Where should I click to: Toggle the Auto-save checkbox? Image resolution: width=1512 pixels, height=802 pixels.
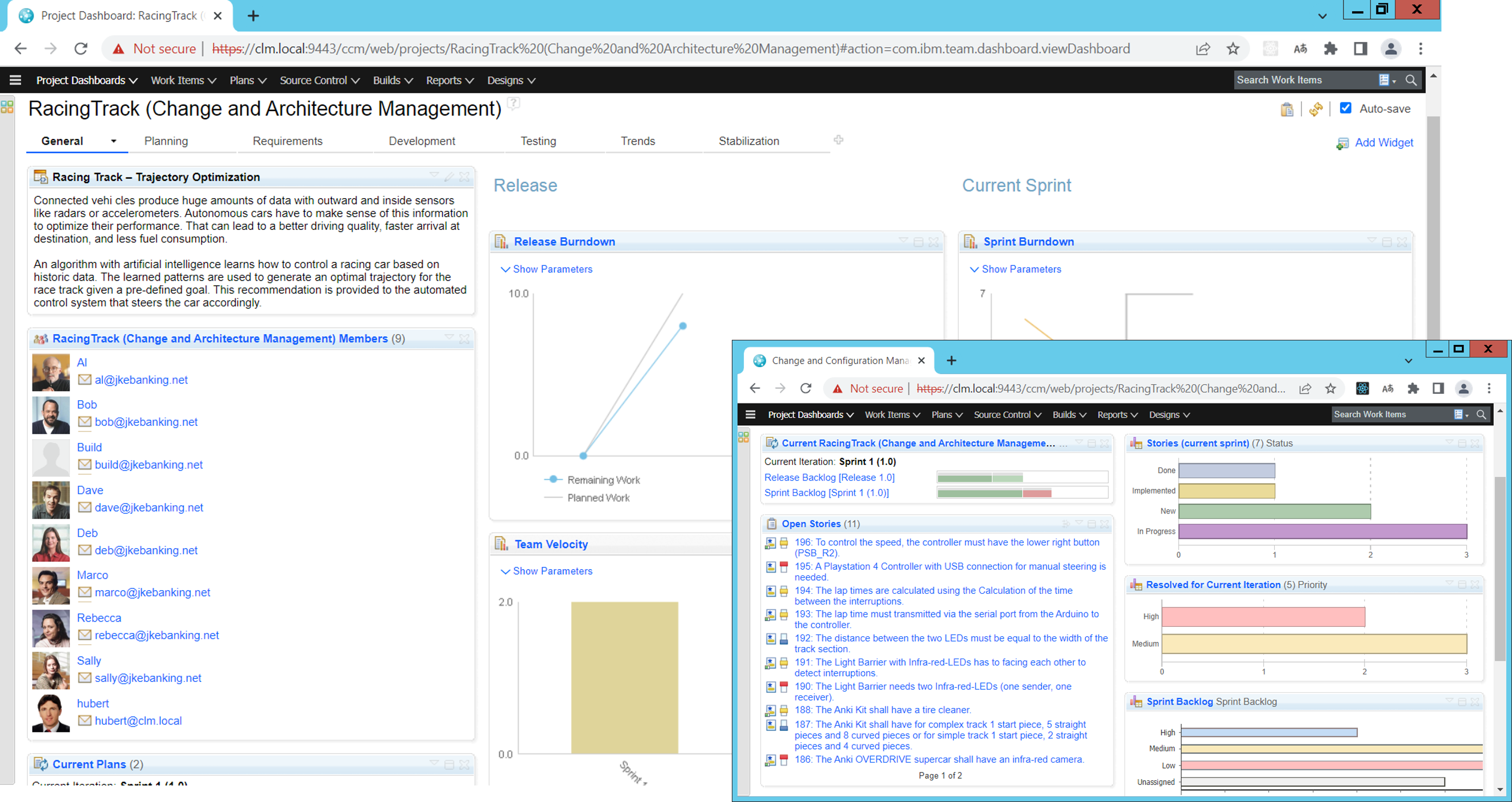point(1346,108)
